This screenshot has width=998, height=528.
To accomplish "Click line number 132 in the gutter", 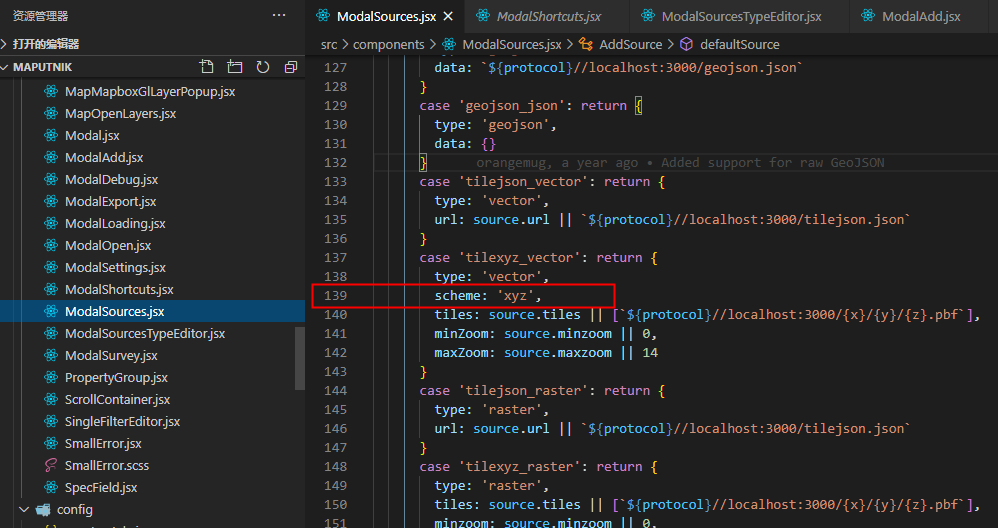I will tap(335, 163).
